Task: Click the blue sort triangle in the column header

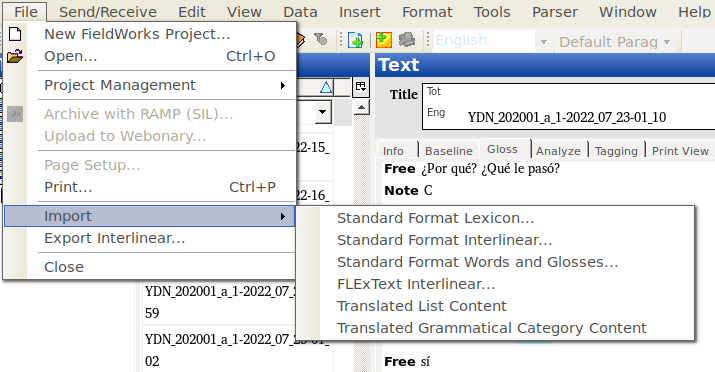Action: (326, 87)
